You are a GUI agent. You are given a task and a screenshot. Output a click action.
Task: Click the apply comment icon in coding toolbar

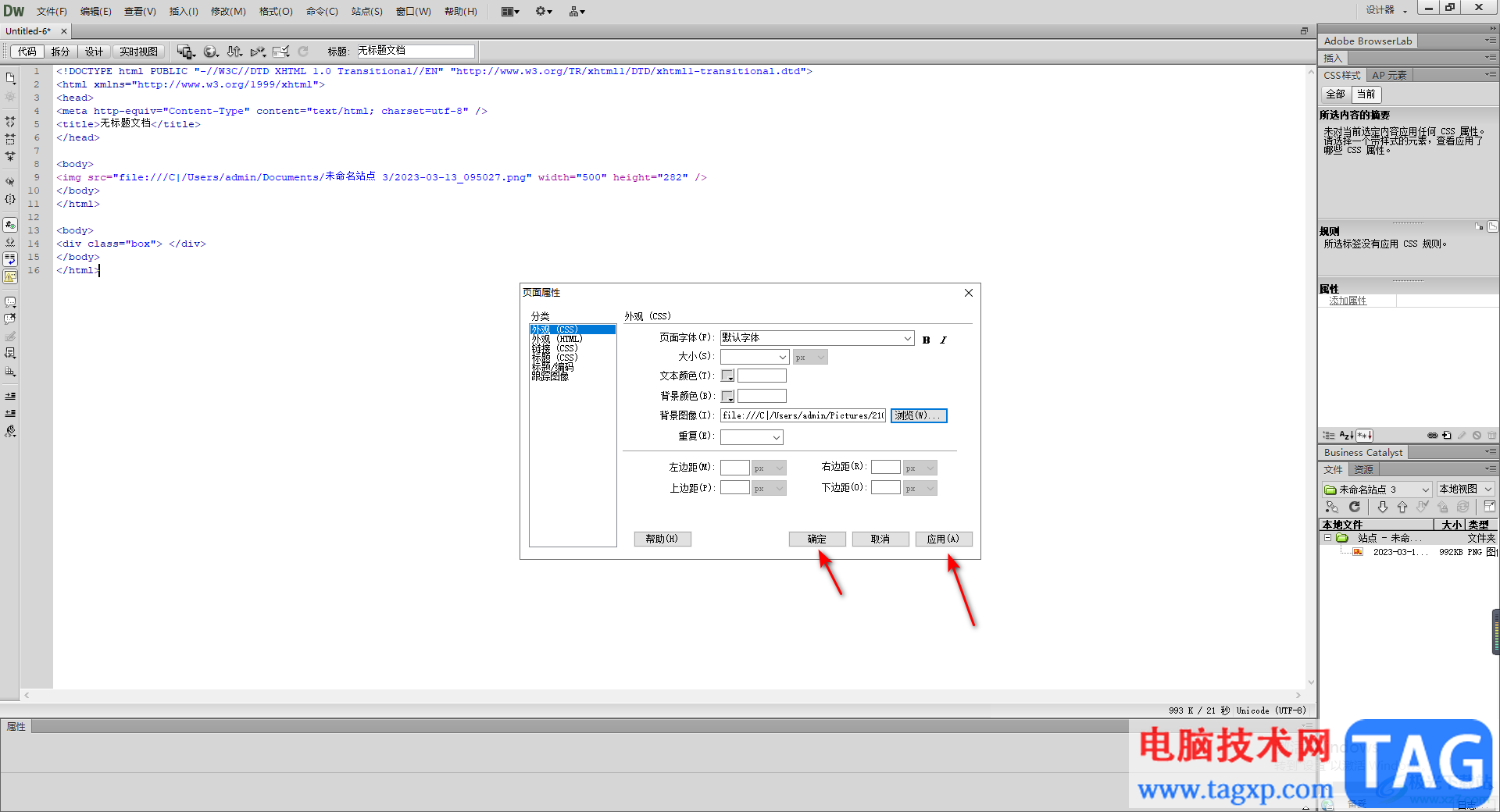pos(10,301)
